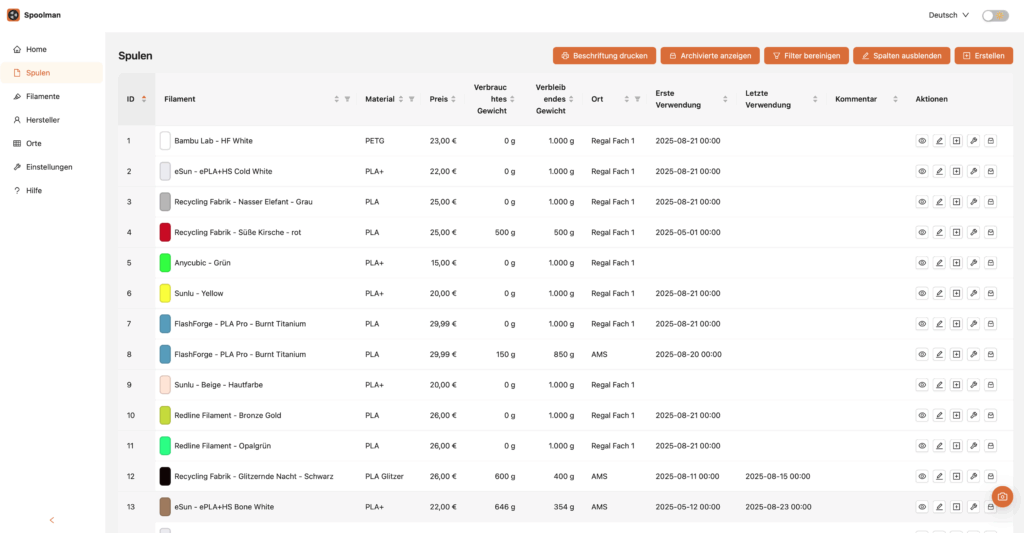
Task: Click the Filament column filter funnel icon
Action: pos(347,99)
